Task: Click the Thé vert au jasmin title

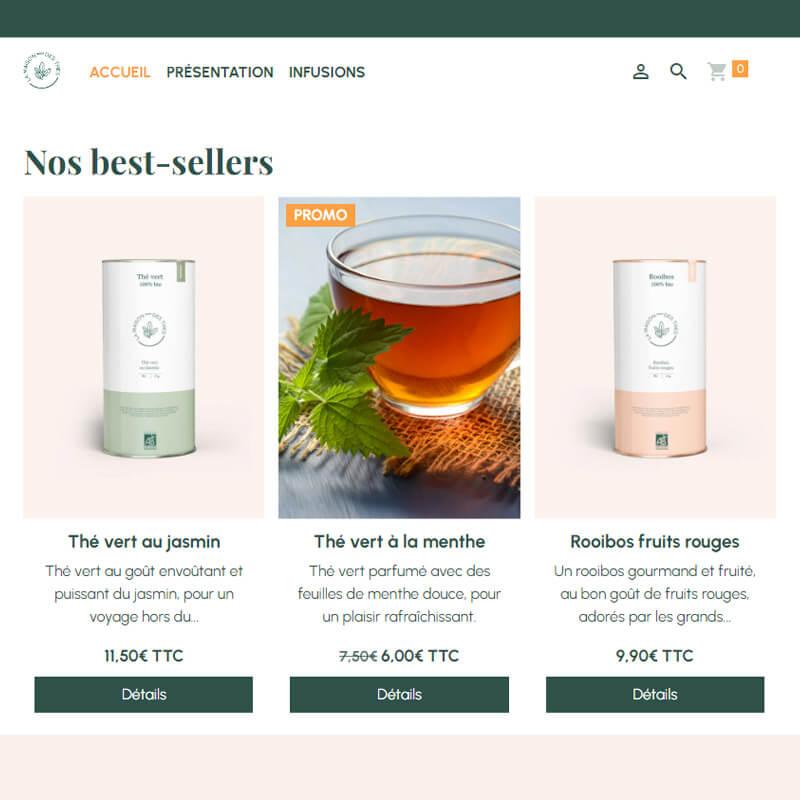Action: (144, 542)
